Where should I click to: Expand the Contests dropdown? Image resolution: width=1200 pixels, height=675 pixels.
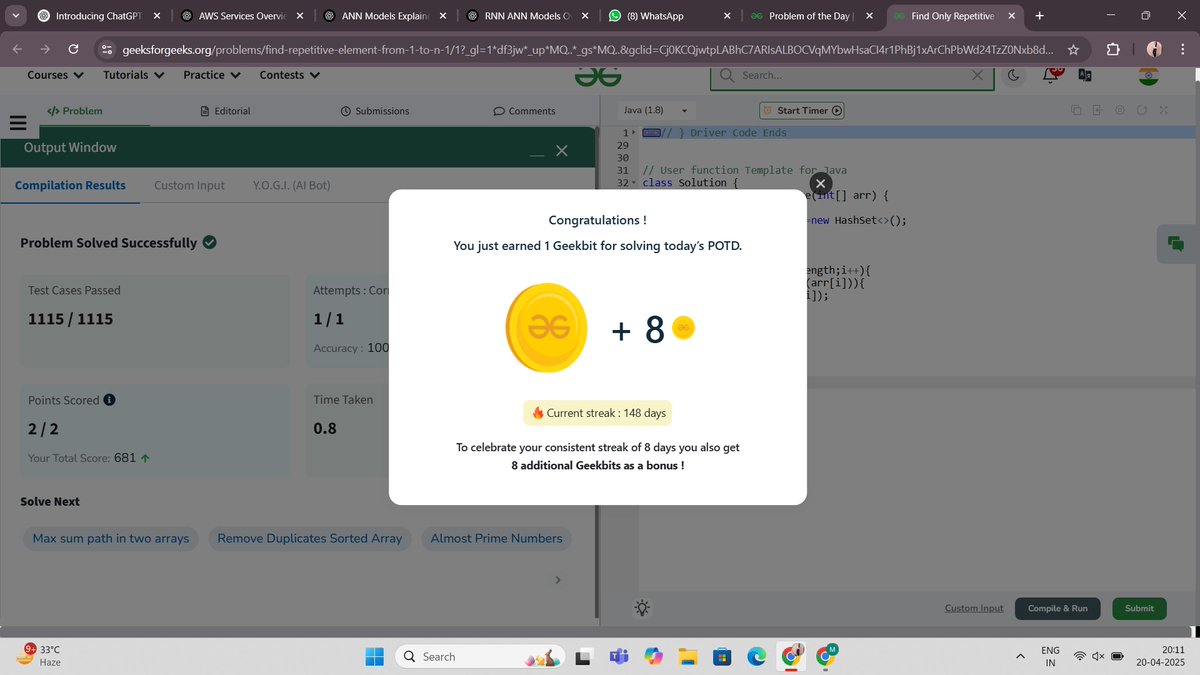tap(290, 75)
